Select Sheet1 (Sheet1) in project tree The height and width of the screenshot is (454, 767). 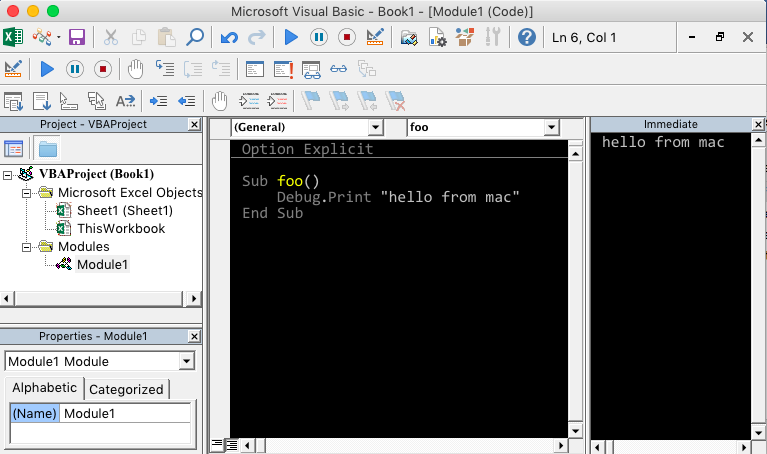pos(125,211)
